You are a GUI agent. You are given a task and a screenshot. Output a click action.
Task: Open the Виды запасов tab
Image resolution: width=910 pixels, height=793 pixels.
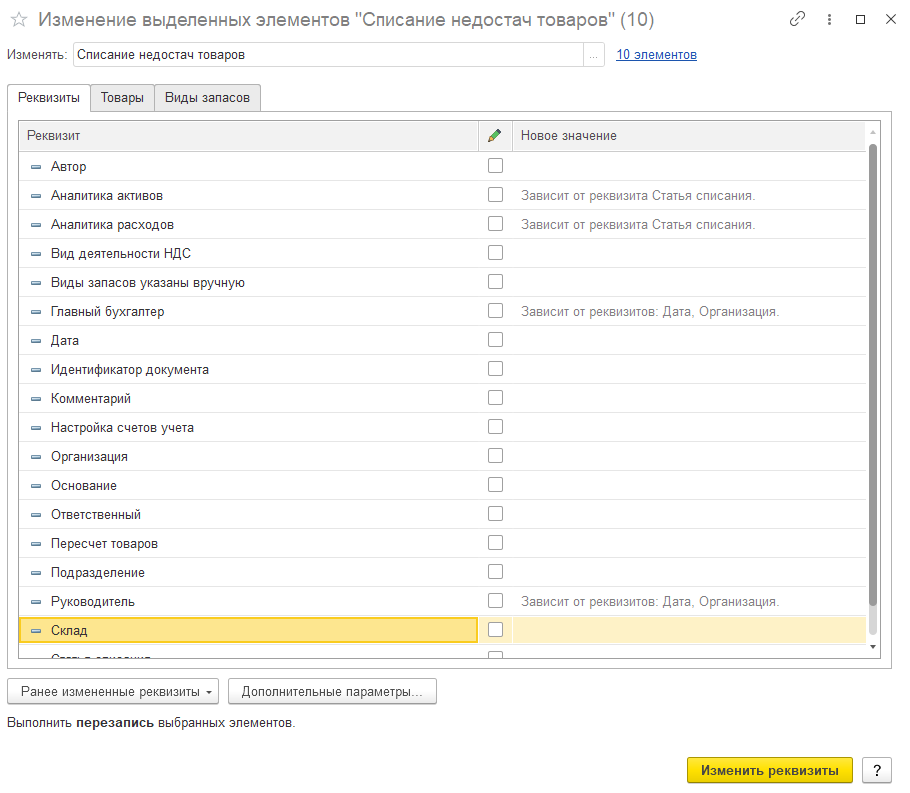(x=207, y=97)
